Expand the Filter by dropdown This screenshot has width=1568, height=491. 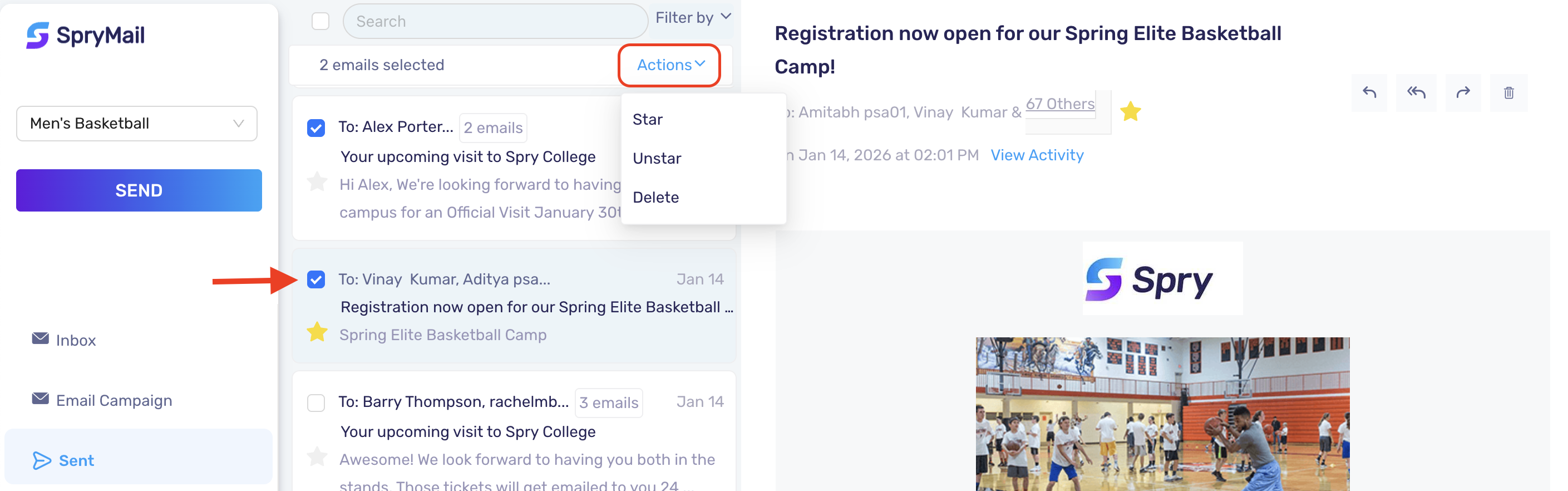coord(693,18)
